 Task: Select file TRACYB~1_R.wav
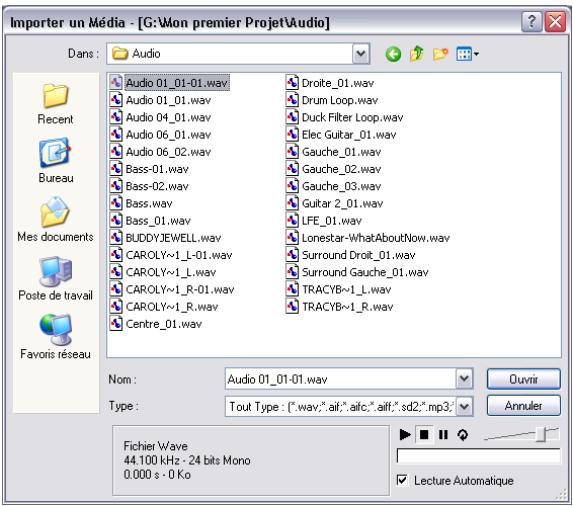[339, 307]
